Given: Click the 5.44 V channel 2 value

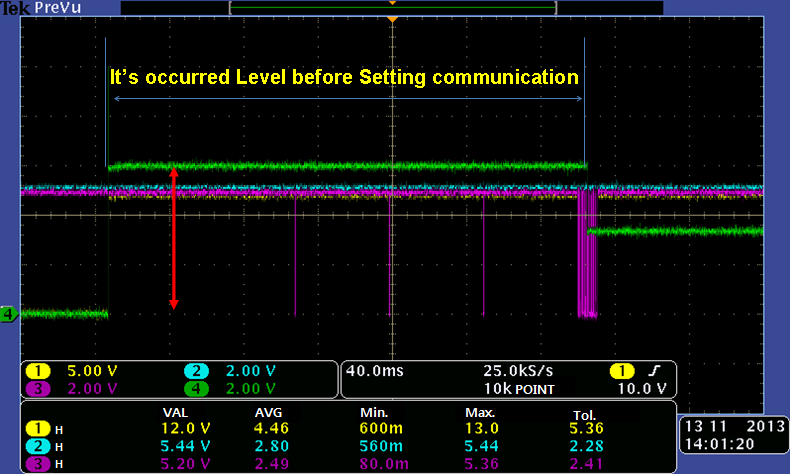Looking at the screenshot, I should (x=185, y=446).
